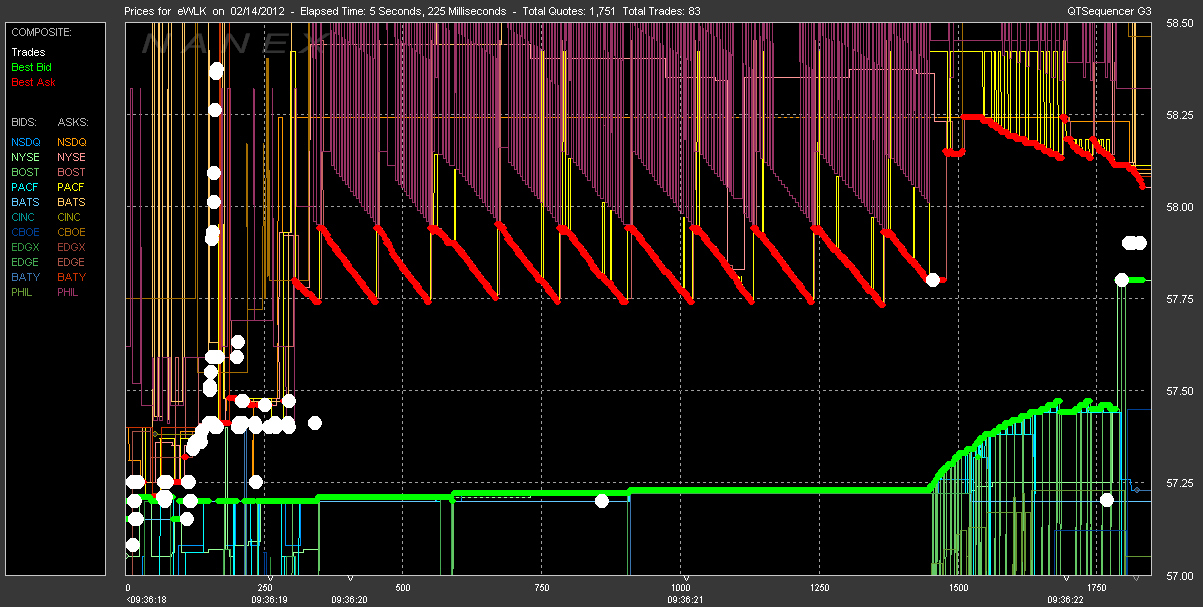Select BATS in the BIDS column
The width and height of the screenshot is (1203, 607).
click(27, 202)
